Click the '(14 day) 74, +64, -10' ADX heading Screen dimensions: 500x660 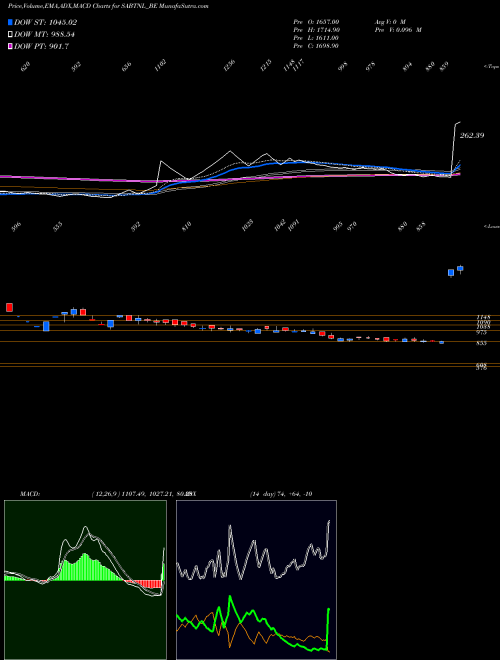(281, 494)
